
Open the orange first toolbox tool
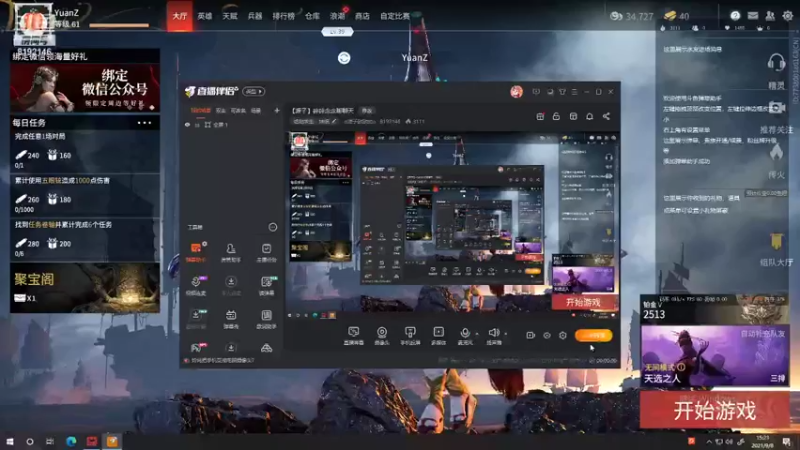pyautogui.click(x=196, y=248)
